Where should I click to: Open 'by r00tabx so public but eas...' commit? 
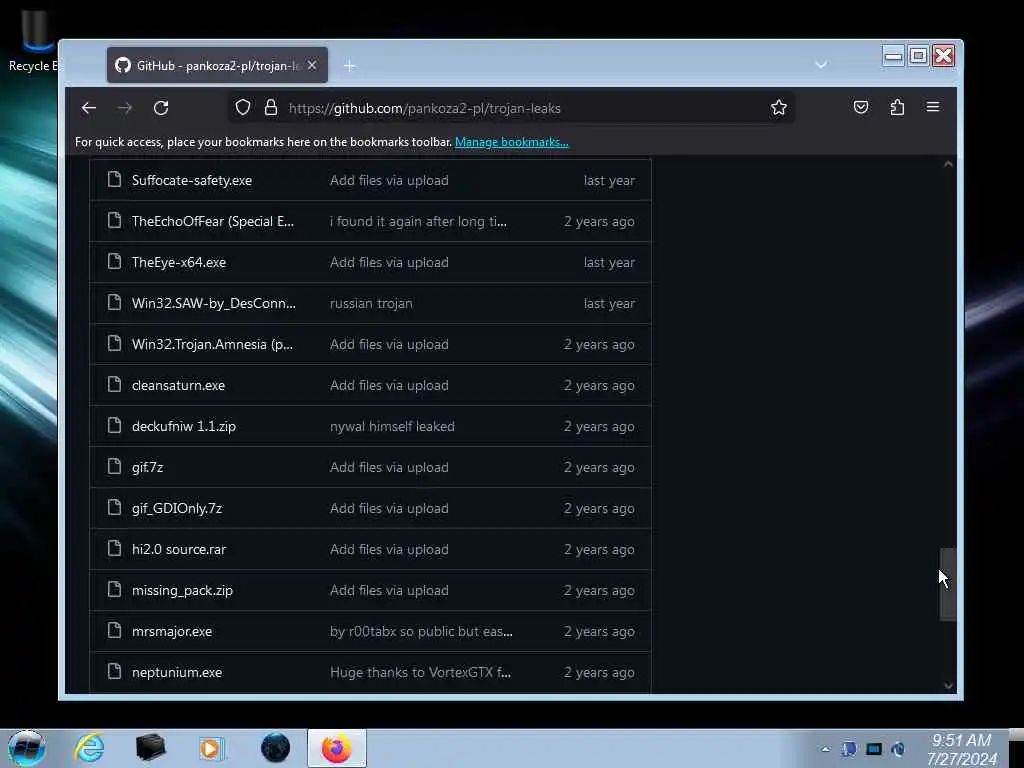(421, 632)
